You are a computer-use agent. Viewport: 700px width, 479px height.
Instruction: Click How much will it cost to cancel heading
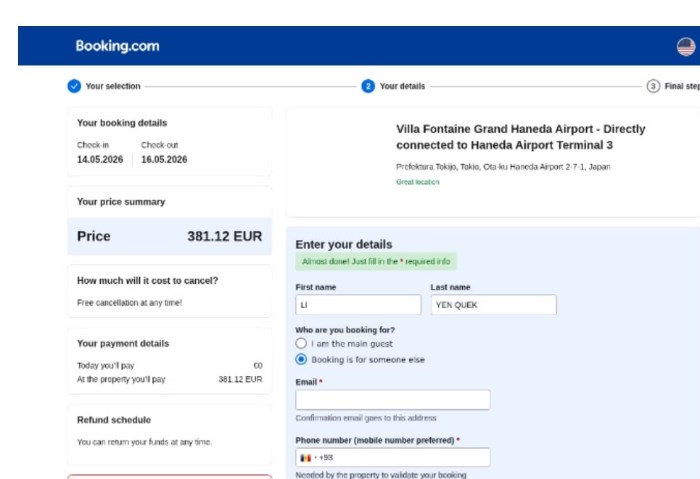tap(148, 281)
